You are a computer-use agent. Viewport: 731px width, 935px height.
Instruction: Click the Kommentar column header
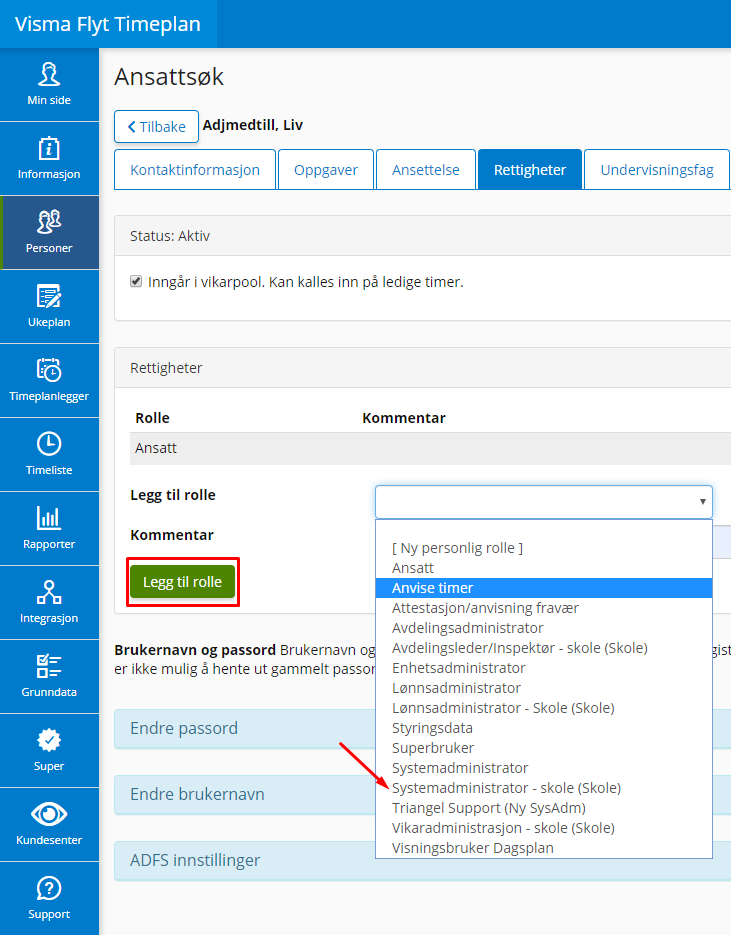[x=404, y=418]
